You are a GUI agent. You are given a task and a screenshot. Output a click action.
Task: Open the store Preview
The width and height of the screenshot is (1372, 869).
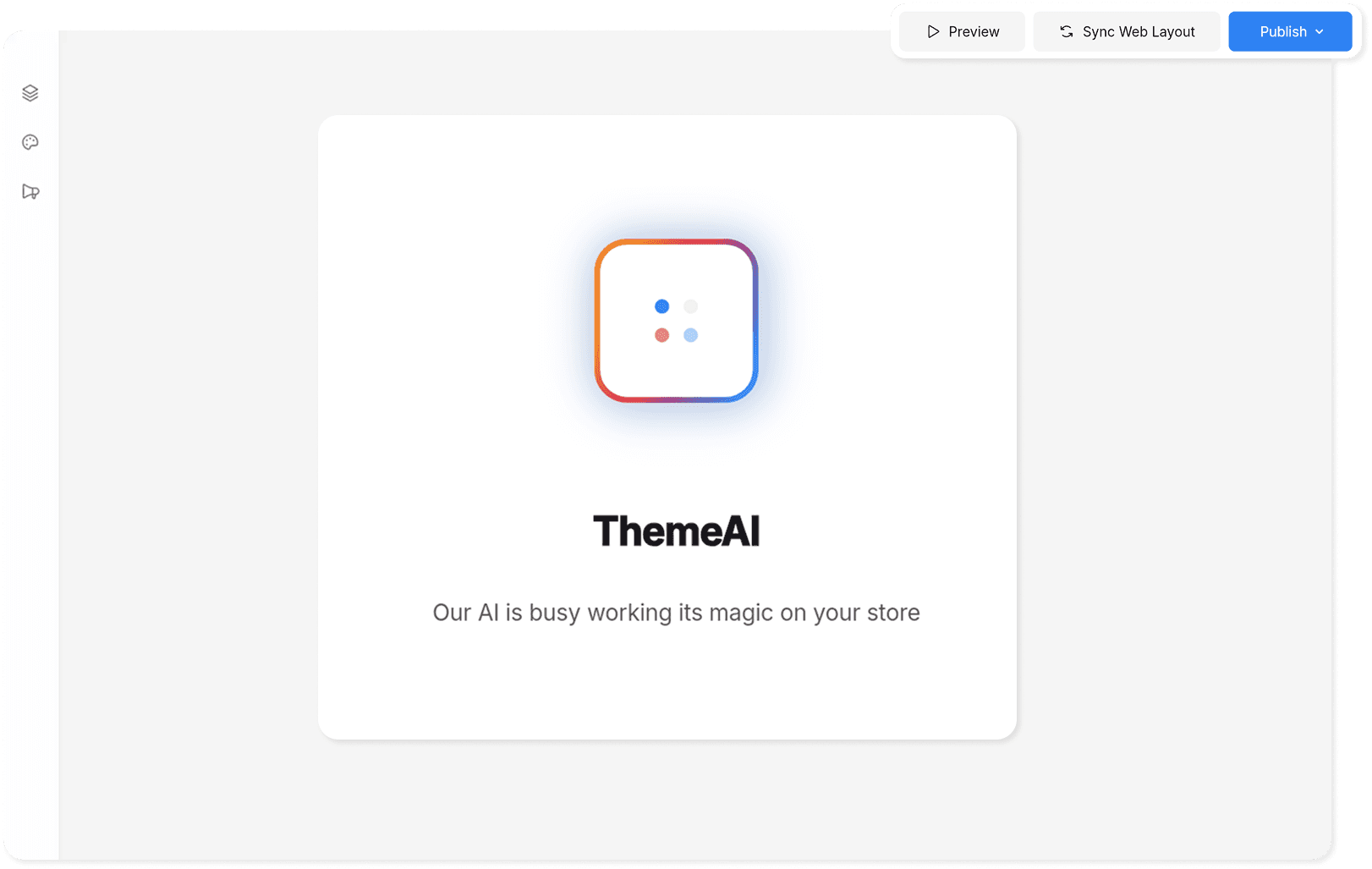pyautogui.click(x=963, y=31)
